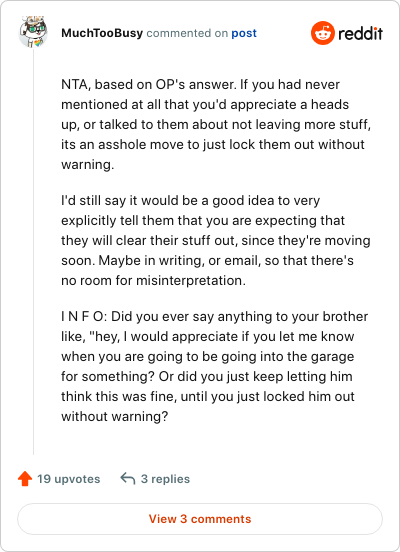400x552 pixels.
Task: Open the MuchTooBusy username profile link
Action: pos(102,33)
